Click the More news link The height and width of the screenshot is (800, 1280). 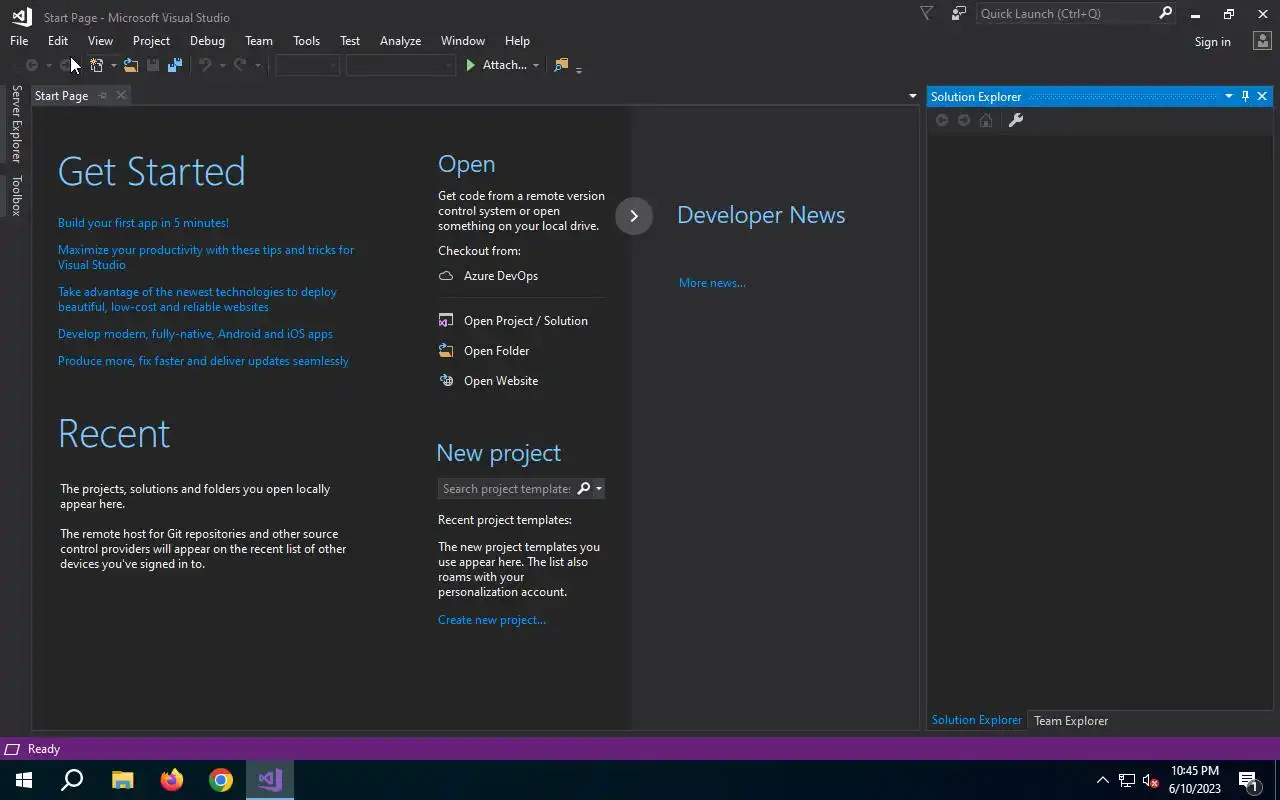pyautogui.click(x=712, y=283)
